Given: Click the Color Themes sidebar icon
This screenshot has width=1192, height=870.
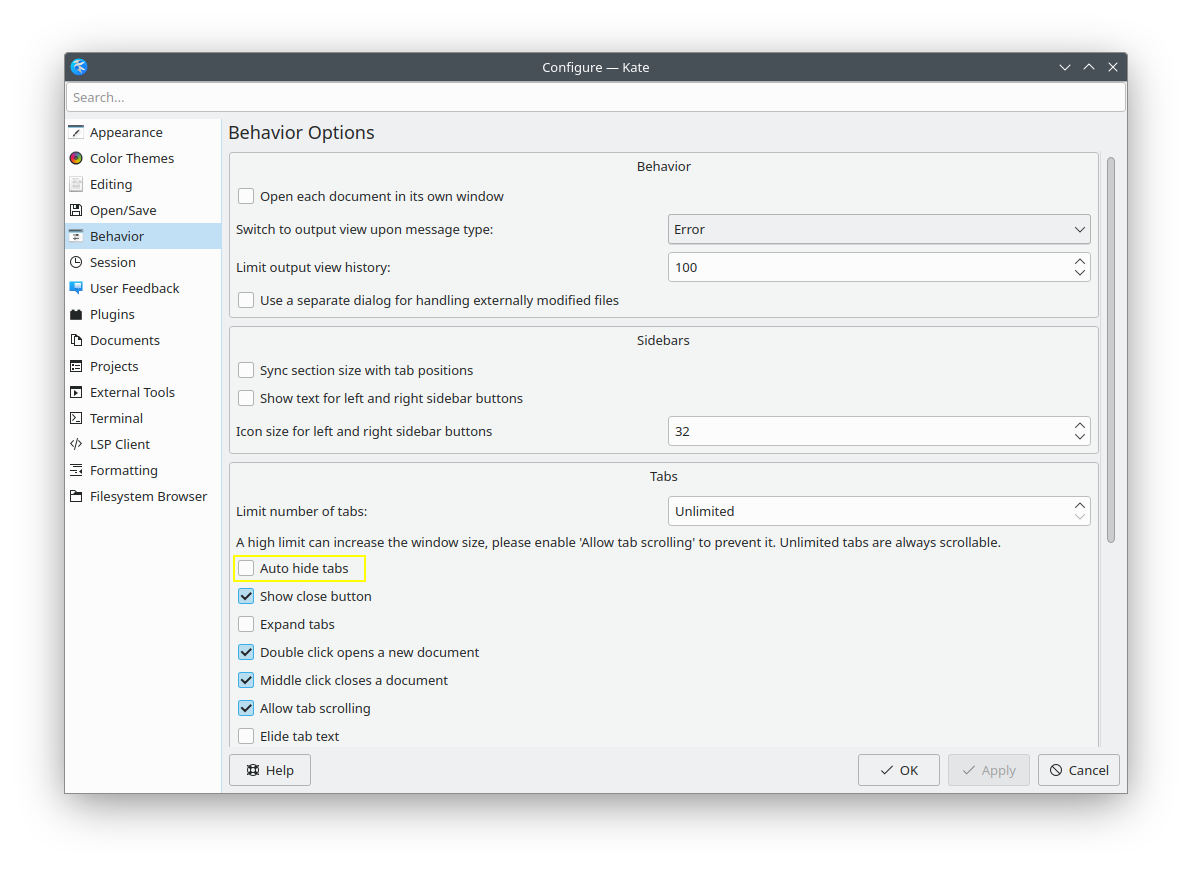Looking at the screenshot, I should (76, 158).
